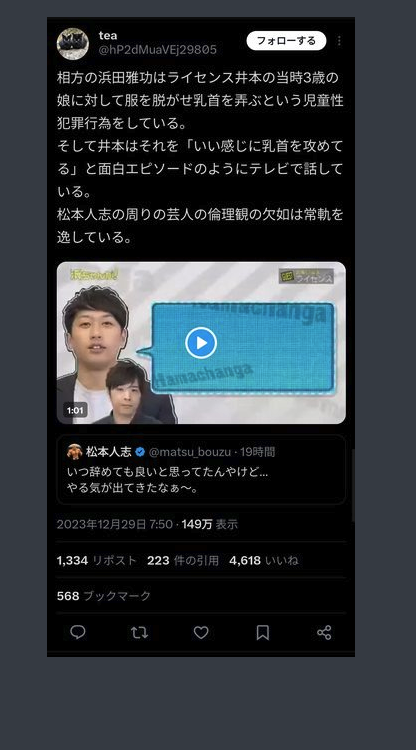This screenshot has height=750, width=416.
Task: Bookmark the post with bookmark icon
Action: click(263, 632)
